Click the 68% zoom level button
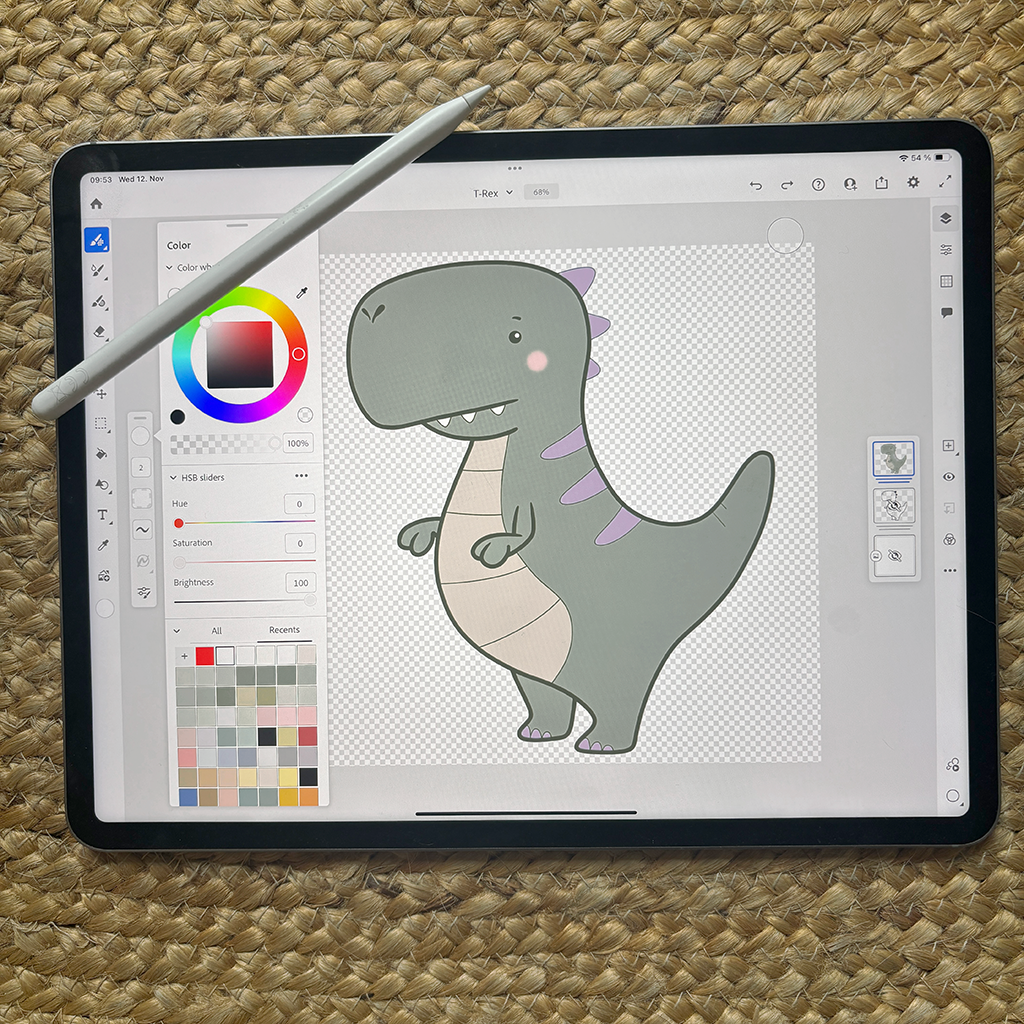The height and width of the screenshot is (1024, 1024). click(x=541, y=191)
